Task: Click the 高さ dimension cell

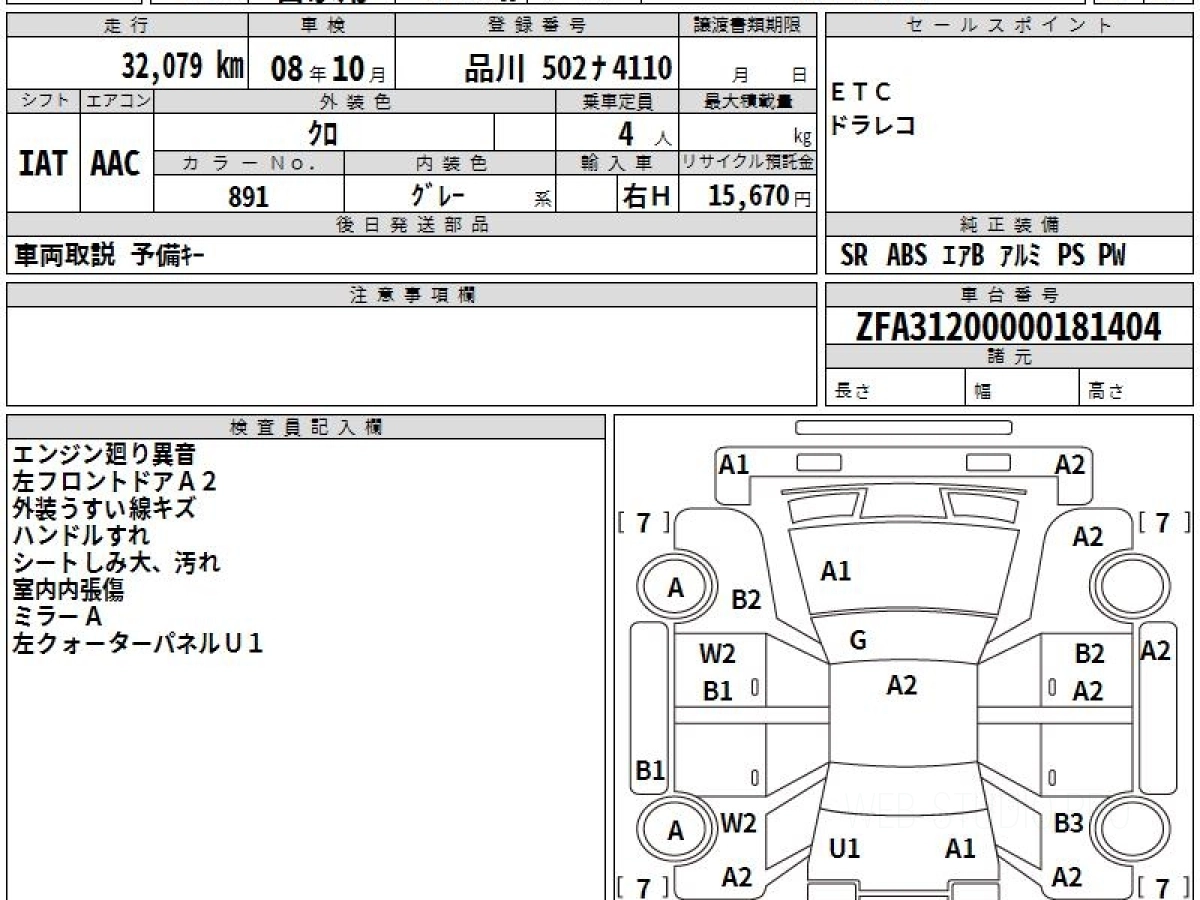Action: click(1136, 390)
